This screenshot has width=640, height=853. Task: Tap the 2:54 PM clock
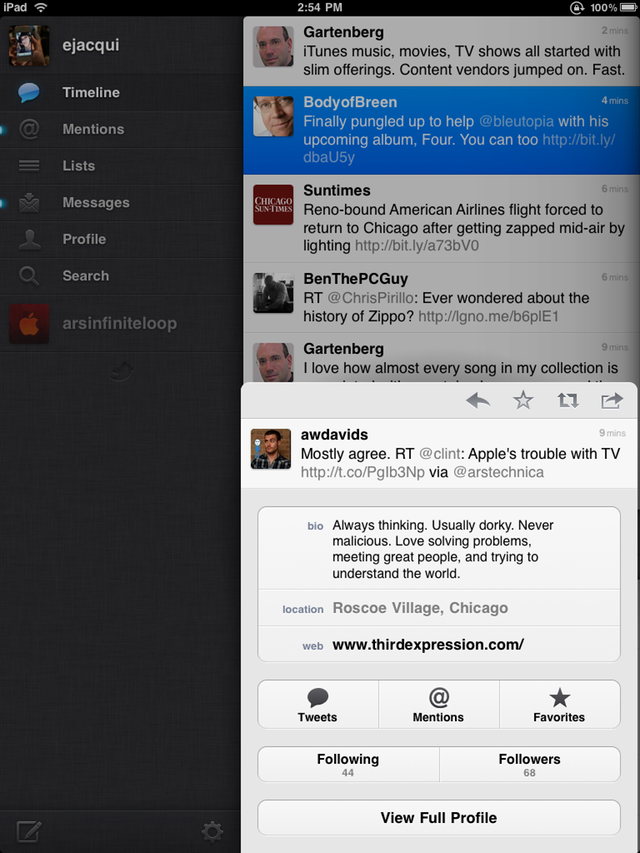pos(320,8)
